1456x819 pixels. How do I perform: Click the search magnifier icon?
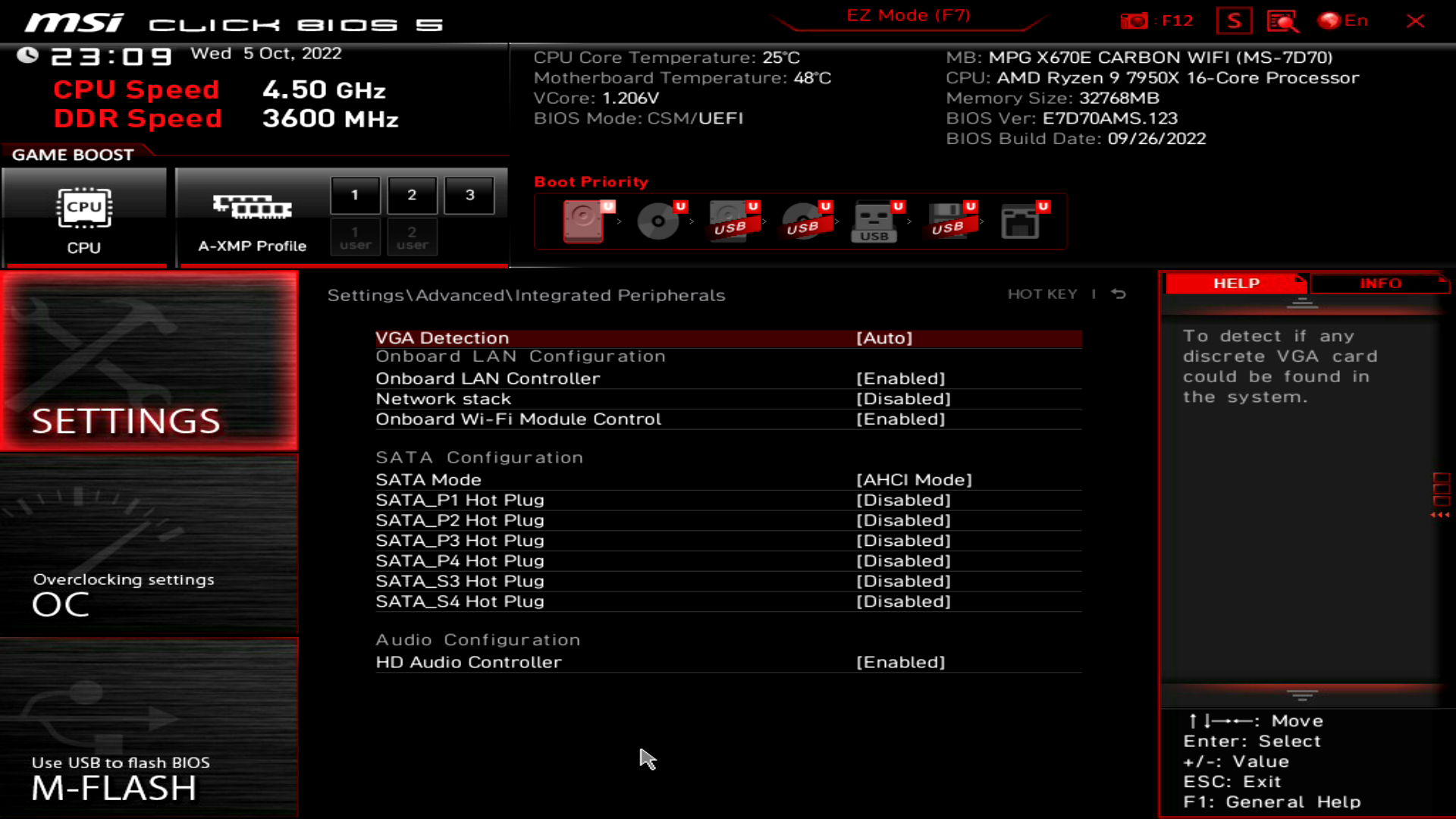1282,21
